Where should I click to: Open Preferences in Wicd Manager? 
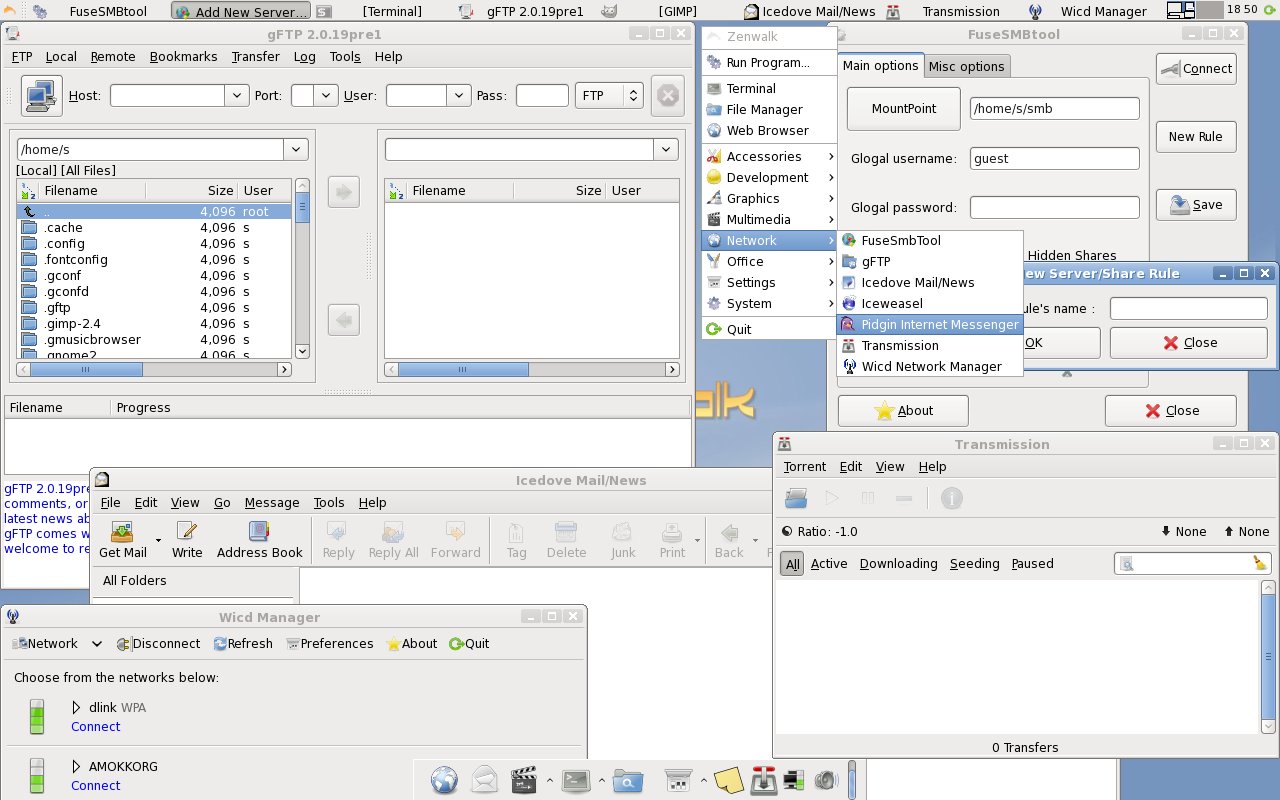pos(330,644)
